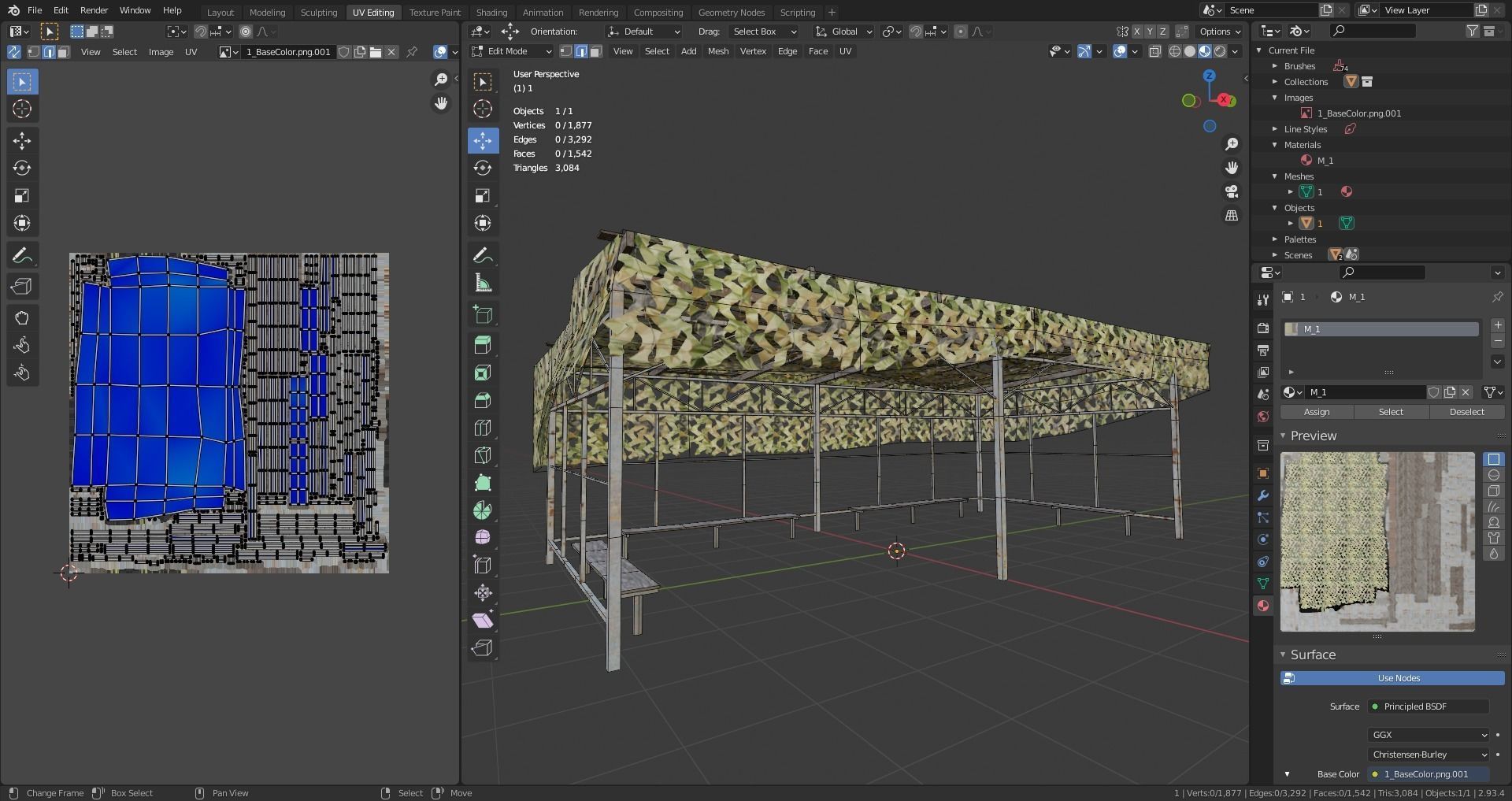Click the Use Nodes button
The image size is (1512, 801).
pos(1392,678)
